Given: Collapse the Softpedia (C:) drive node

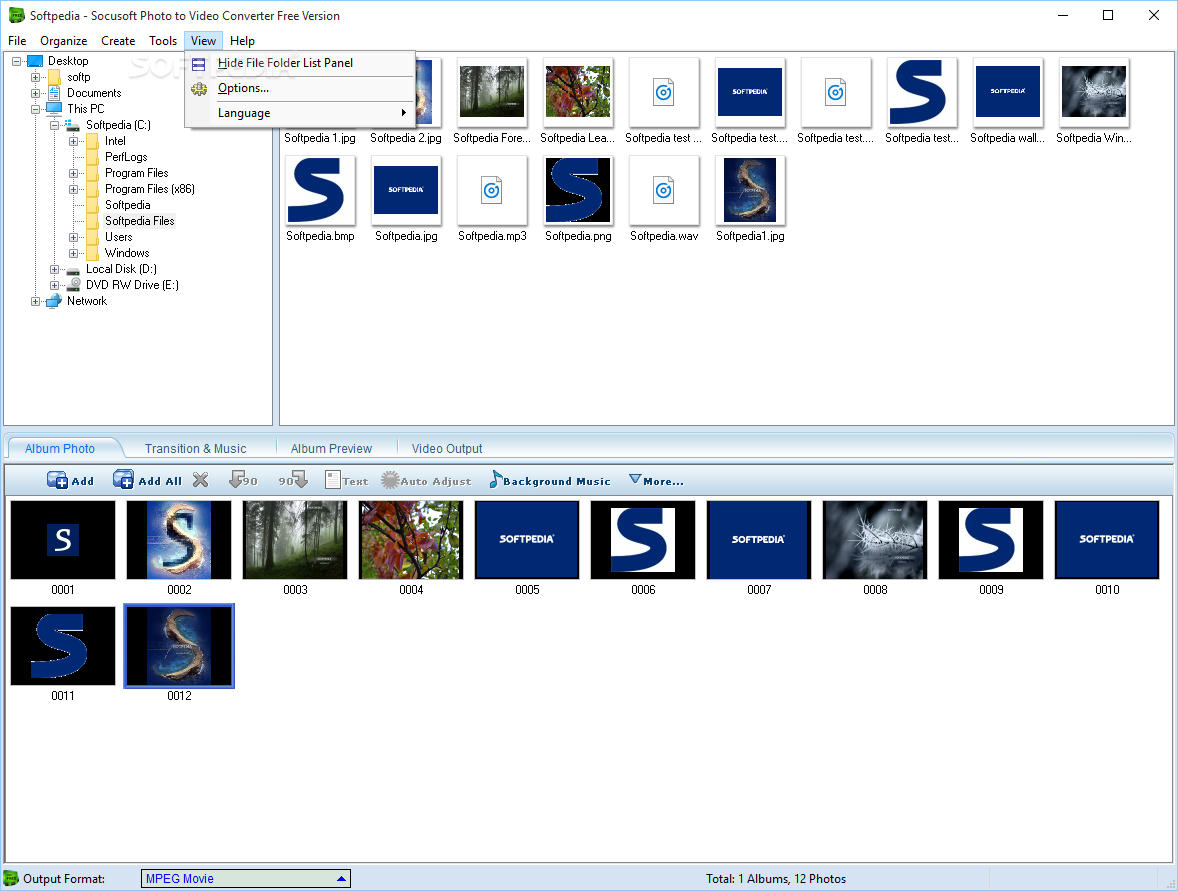Looking at the screenshot, I should pyautogui.click(x=54, y=125).
